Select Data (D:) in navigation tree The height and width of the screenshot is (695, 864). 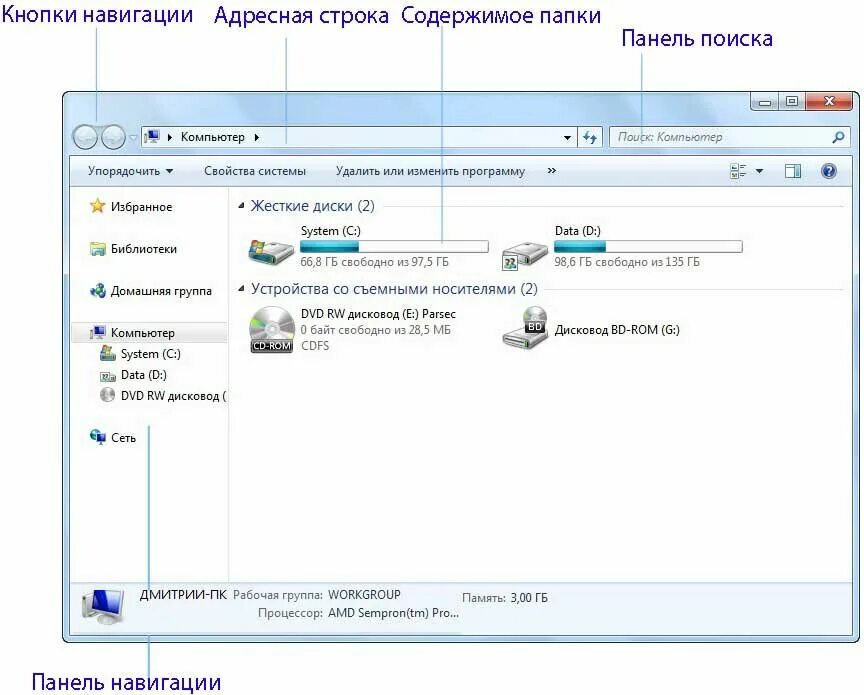point(144,375)
